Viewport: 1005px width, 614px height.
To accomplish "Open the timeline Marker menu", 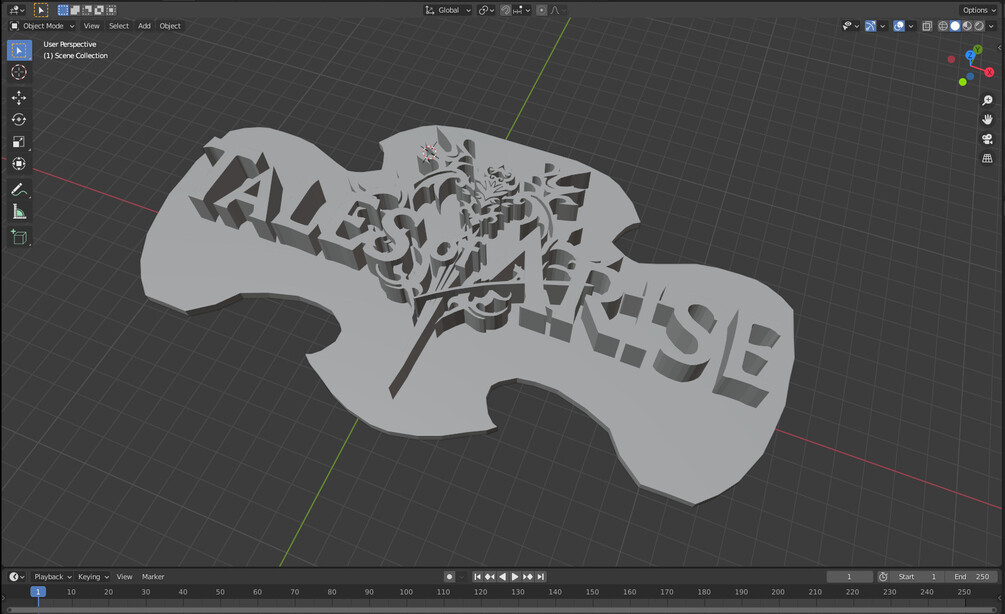I will point(153,577).
